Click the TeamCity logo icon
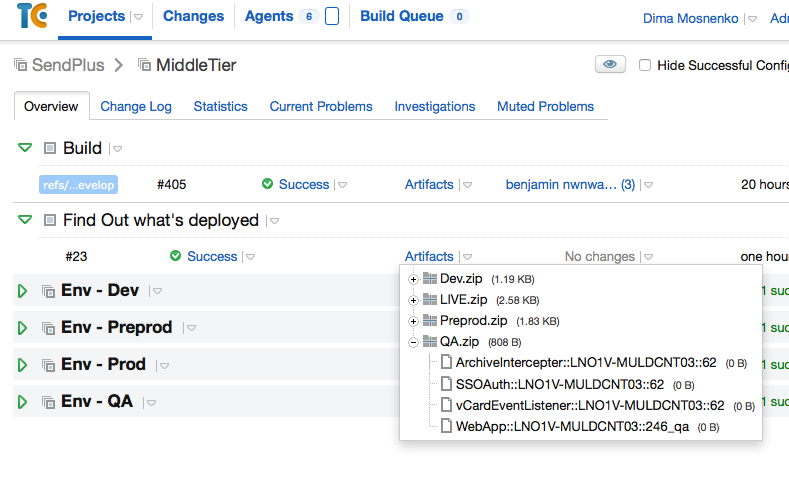This screenshot has width=789, height=491. click(32, 16)
